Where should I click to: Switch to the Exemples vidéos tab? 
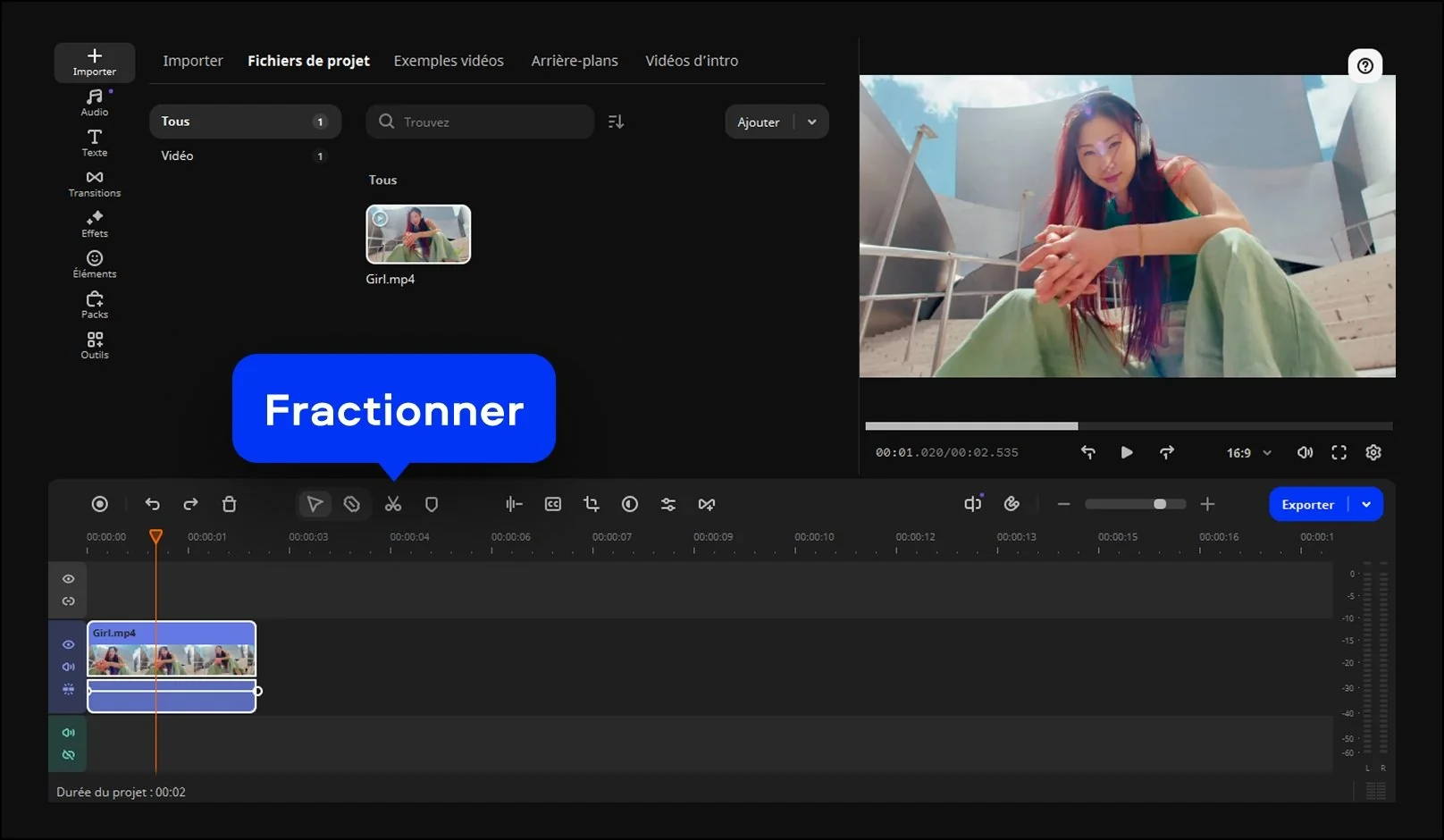(x=449, y=61)
